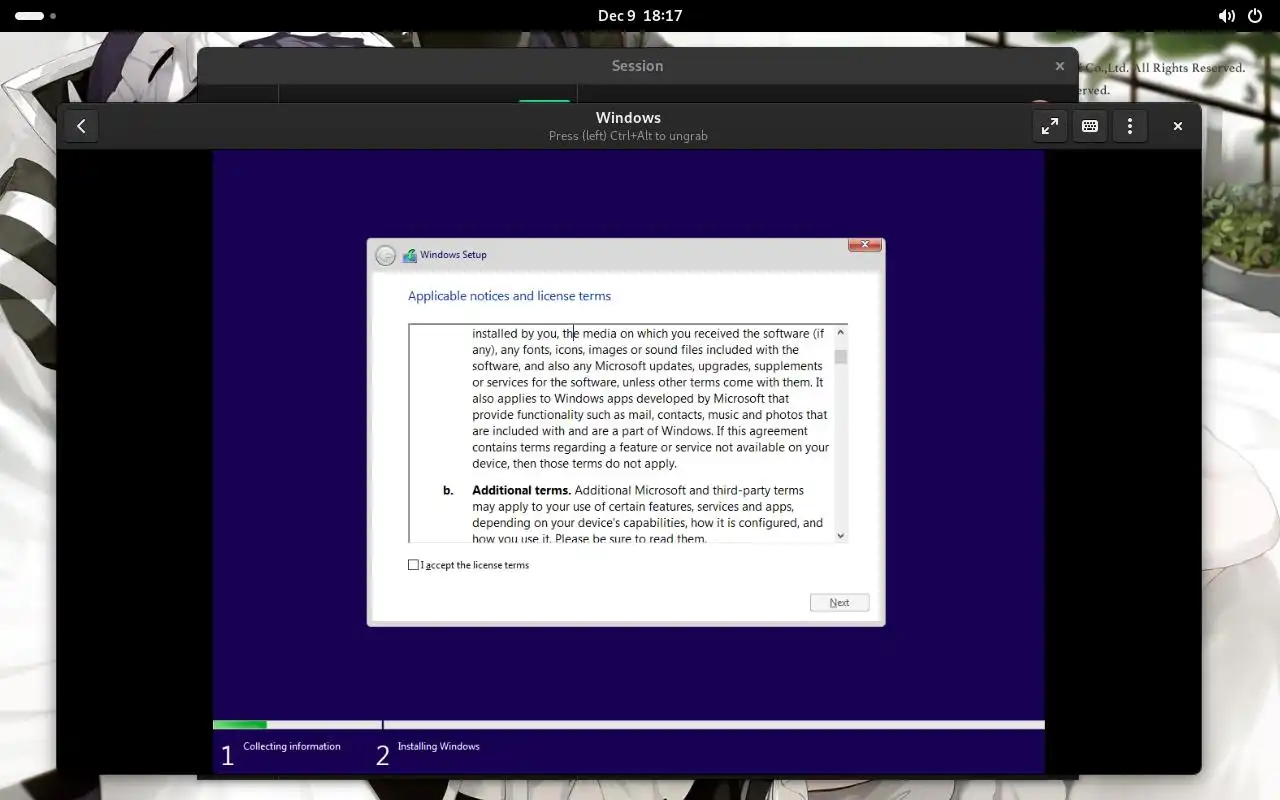Click the license scrollbar down arrow
The width and height of the screenshot is (1280, 800).
click(841, 536)
